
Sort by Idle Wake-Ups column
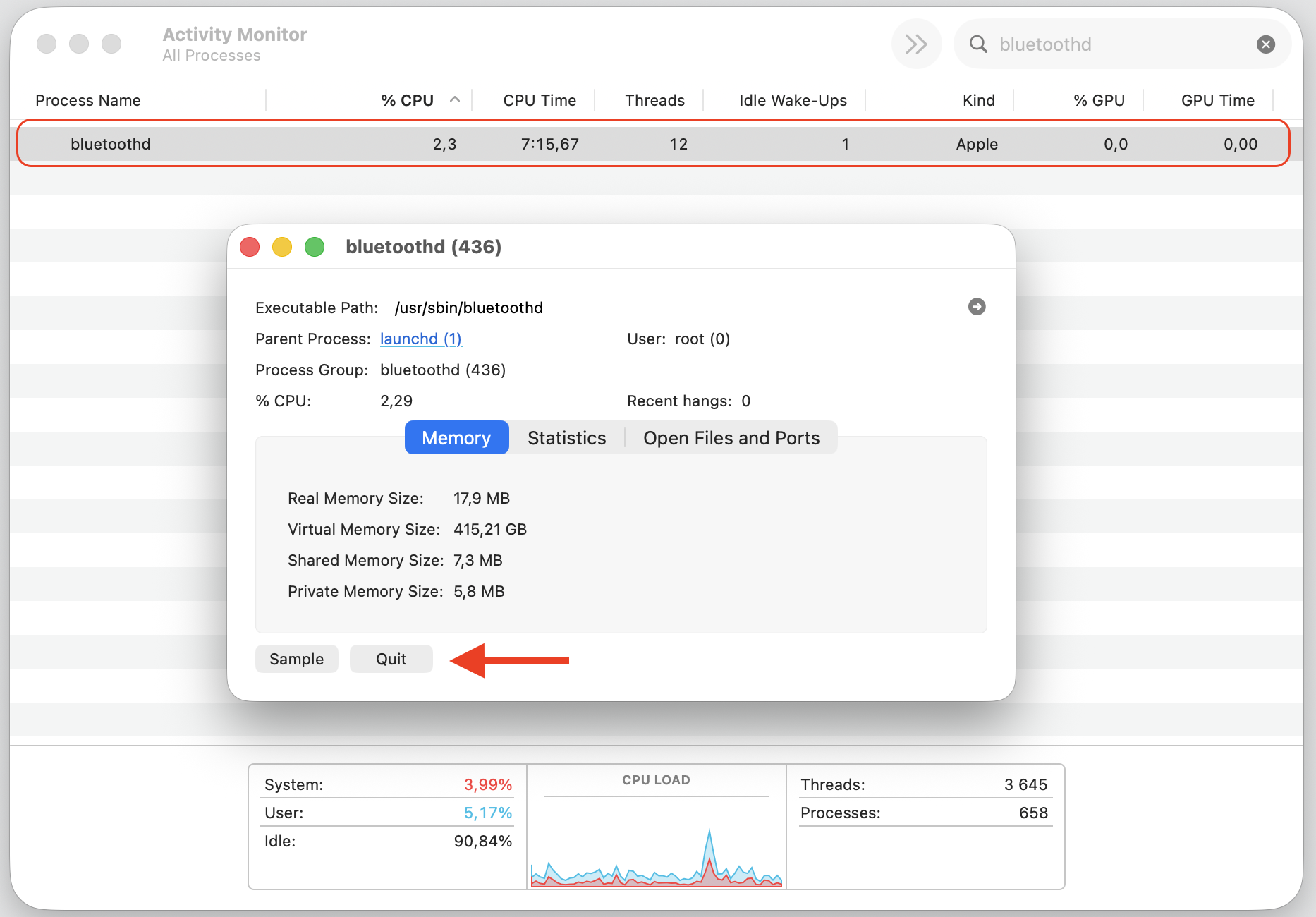[793, 100]
